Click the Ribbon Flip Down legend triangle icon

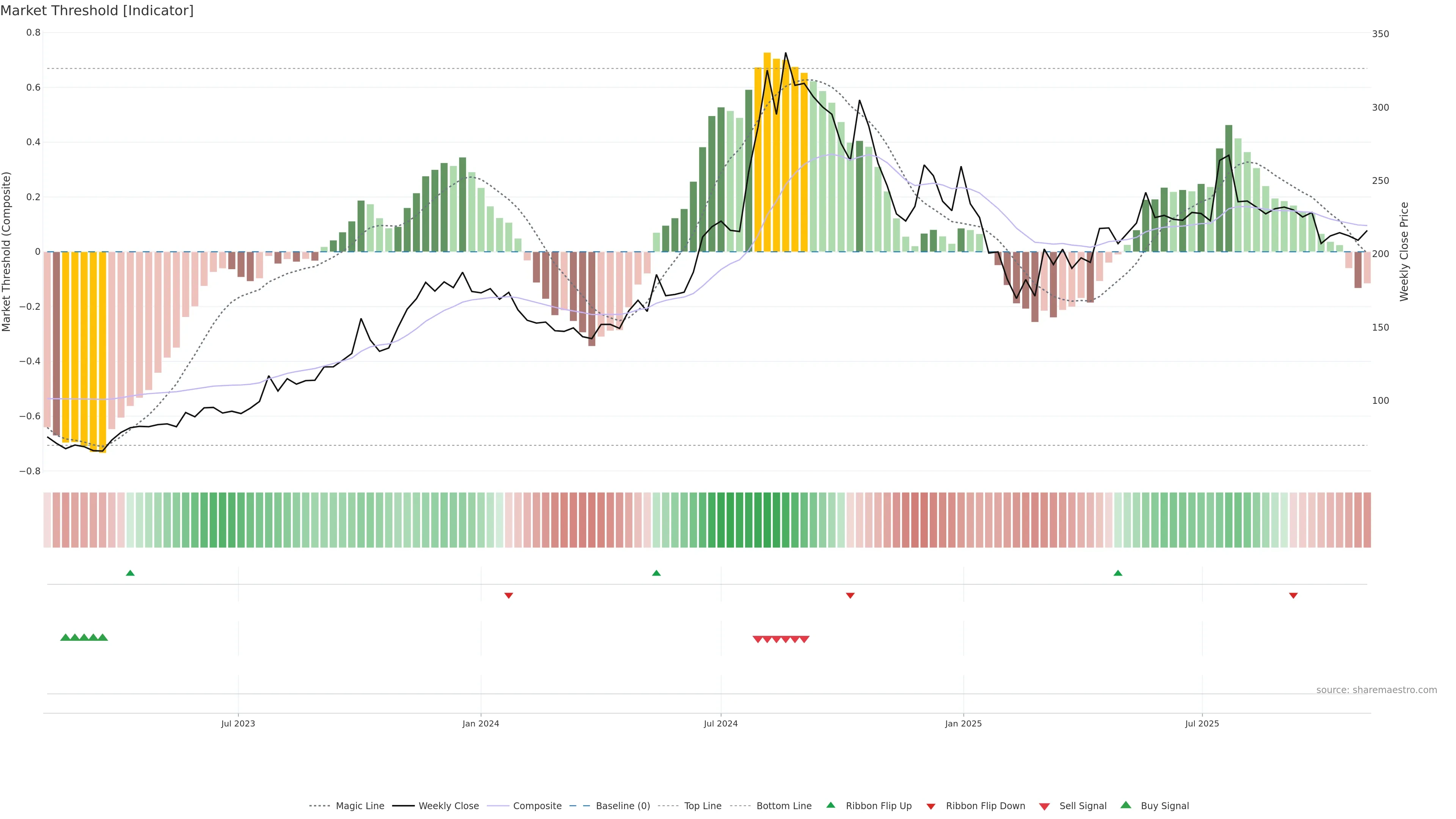[x=931, y=806]
